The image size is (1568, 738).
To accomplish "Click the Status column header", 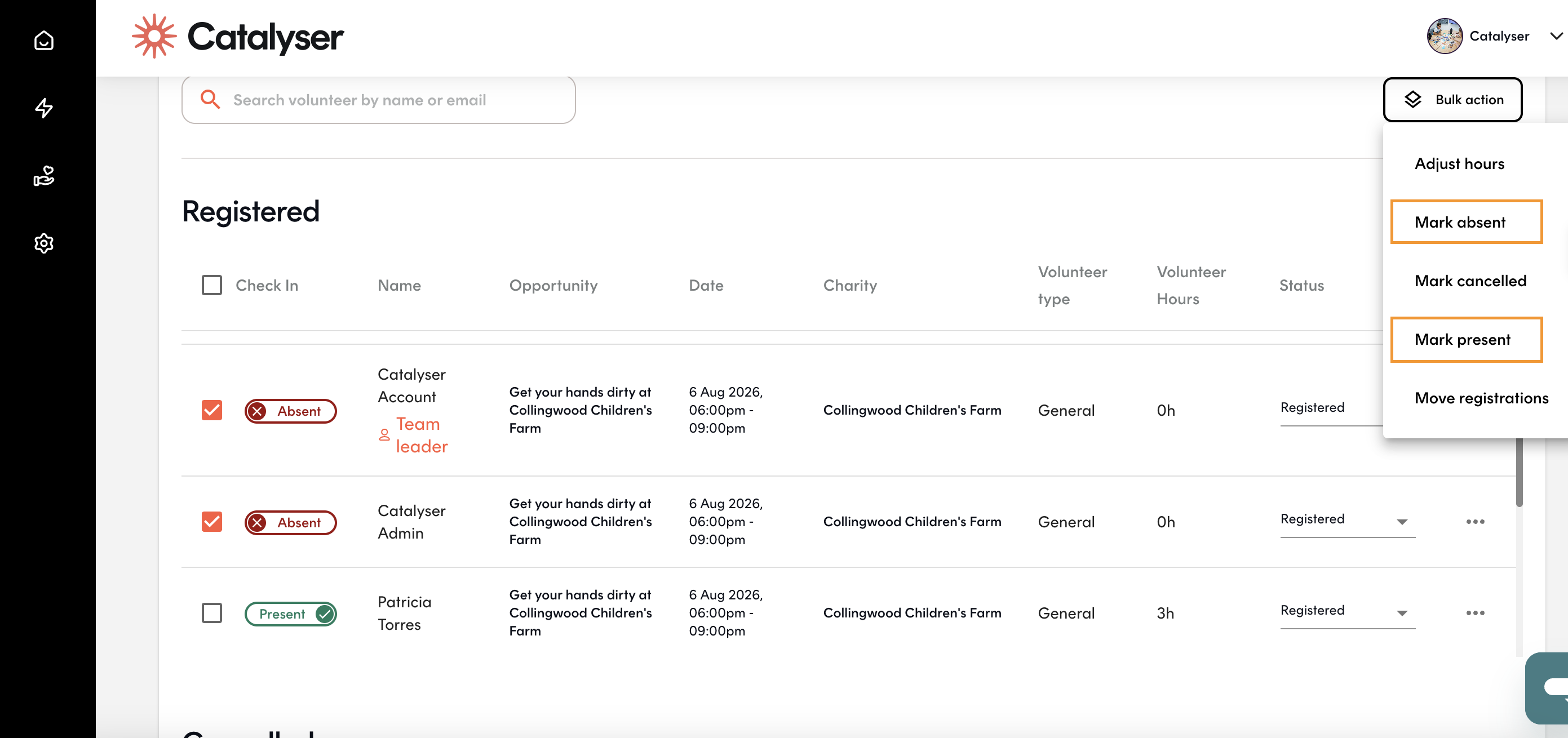I will click(1301, 286).
